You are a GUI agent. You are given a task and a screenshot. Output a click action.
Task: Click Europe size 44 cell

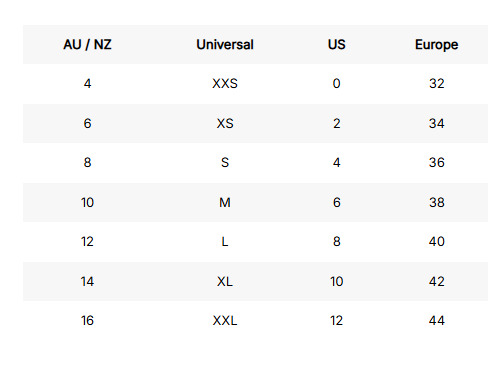437,320
